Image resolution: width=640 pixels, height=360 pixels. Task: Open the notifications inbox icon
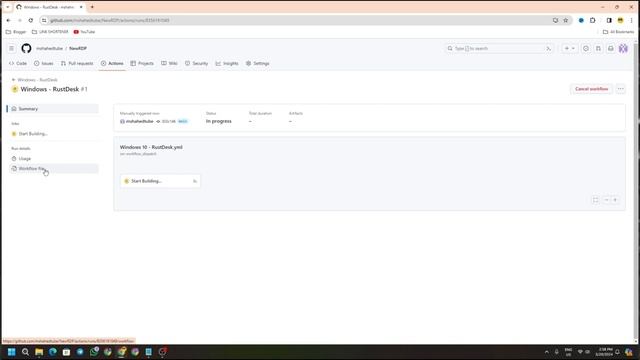tap(611, 48)
